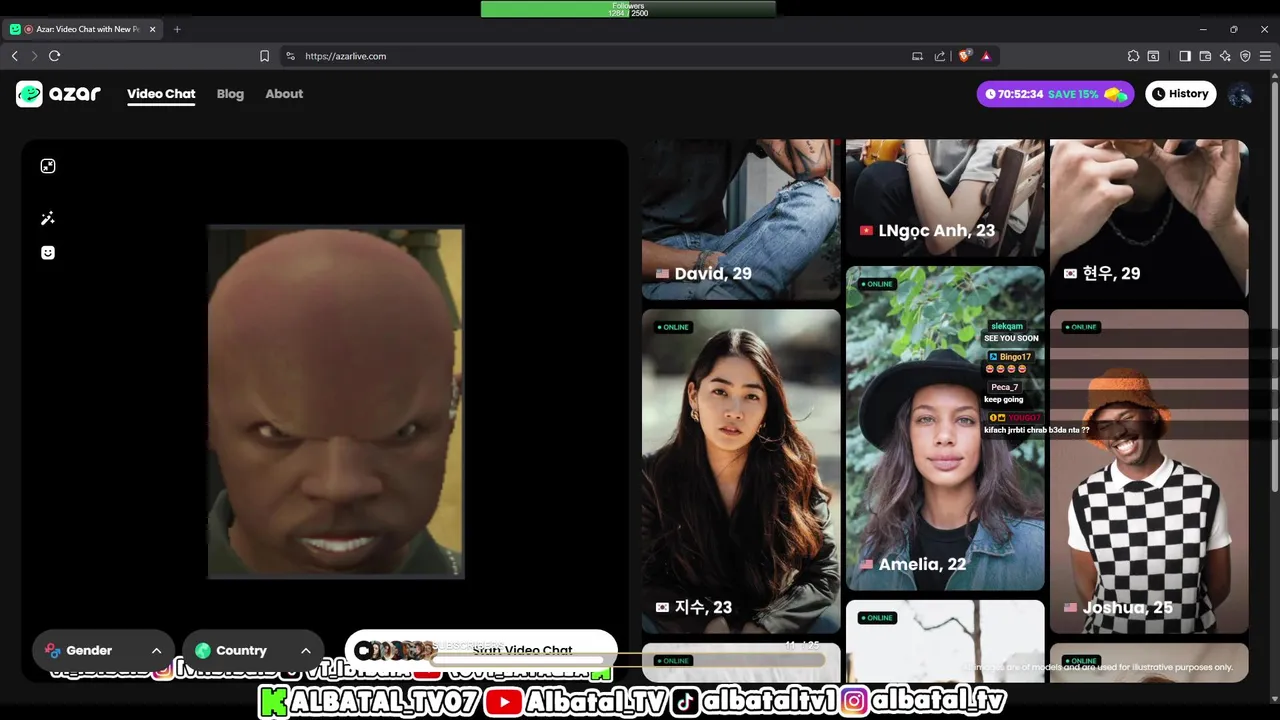Click the fullscreen expand icon in the video panel
Image resolution: width=1280 pixels, height=720 pixels.
click(x=48, y=166)
